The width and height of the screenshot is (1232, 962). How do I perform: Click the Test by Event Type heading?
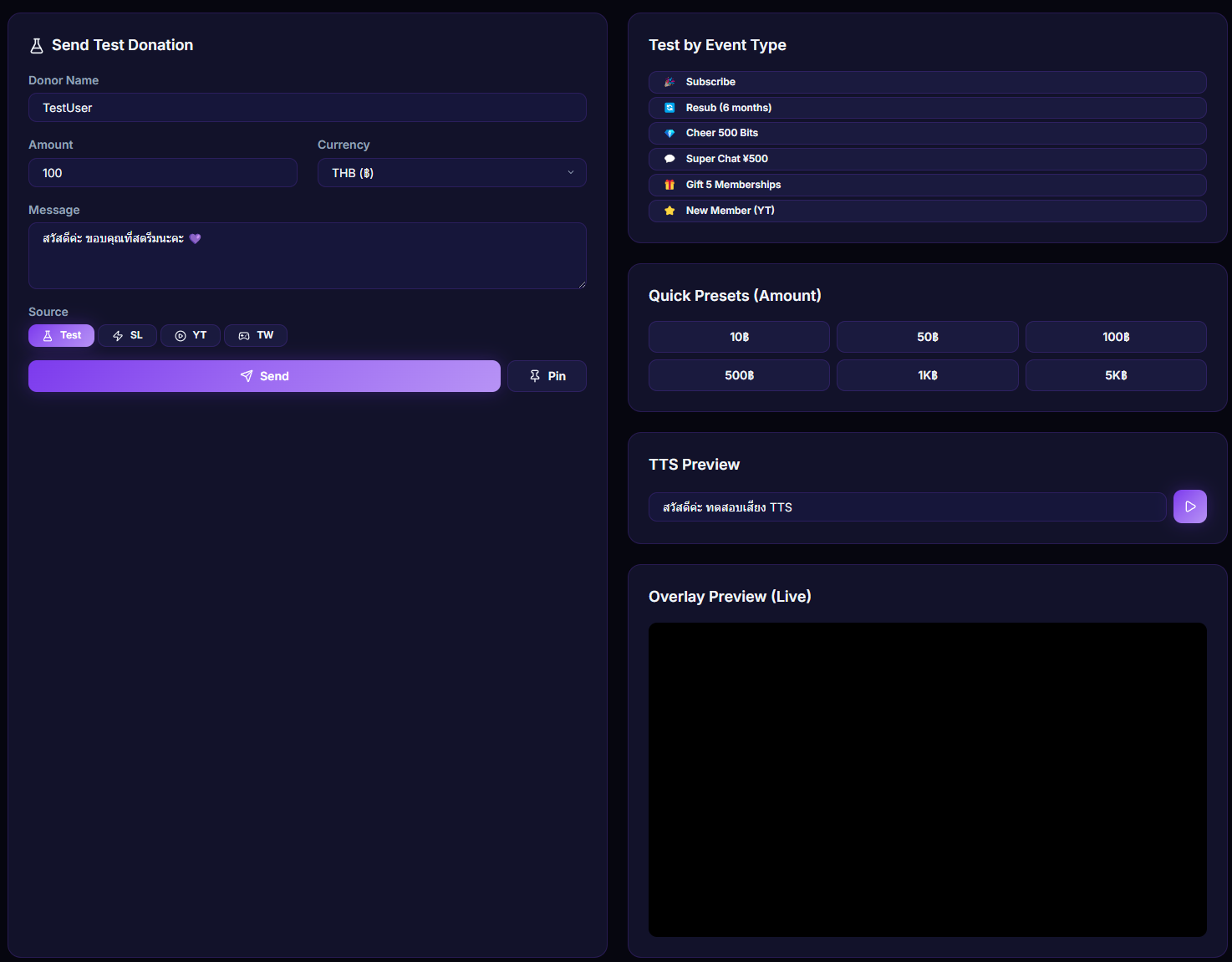click(x=717, y=45)
